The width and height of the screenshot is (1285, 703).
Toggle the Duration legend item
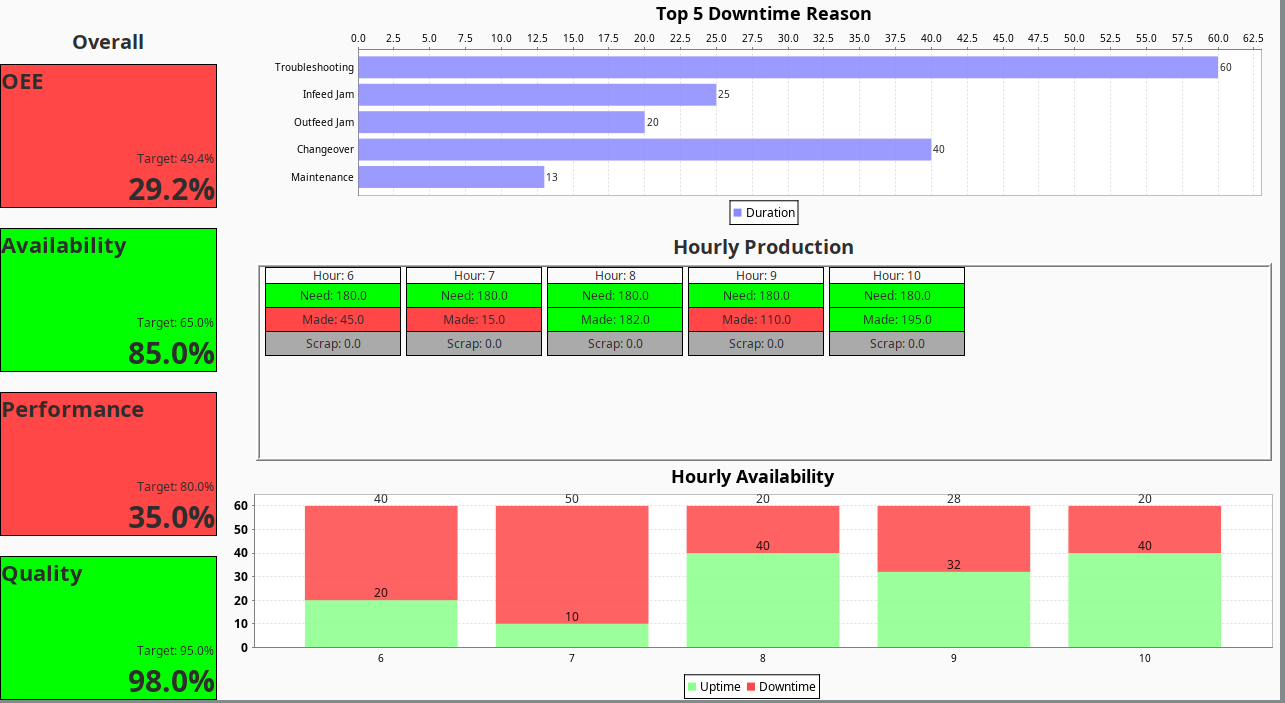(x=763, y=212)
